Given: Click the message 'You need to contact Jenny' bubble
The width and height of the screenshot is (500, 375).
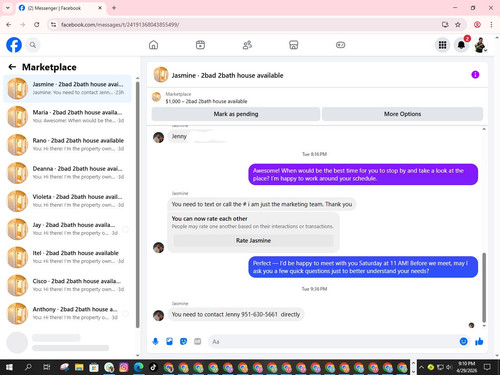Looking at the screenshot, I should 236,314.
